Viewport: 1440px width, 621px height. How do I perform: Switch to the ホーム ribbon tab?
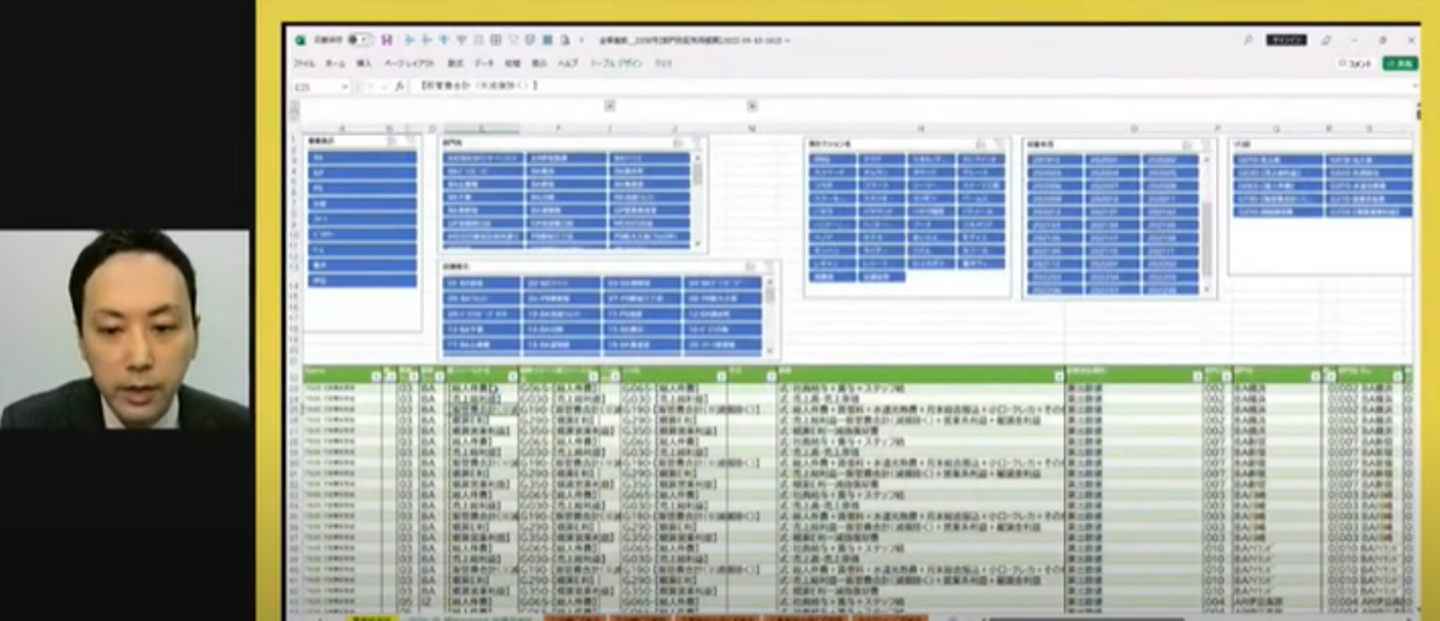point(335,63)
